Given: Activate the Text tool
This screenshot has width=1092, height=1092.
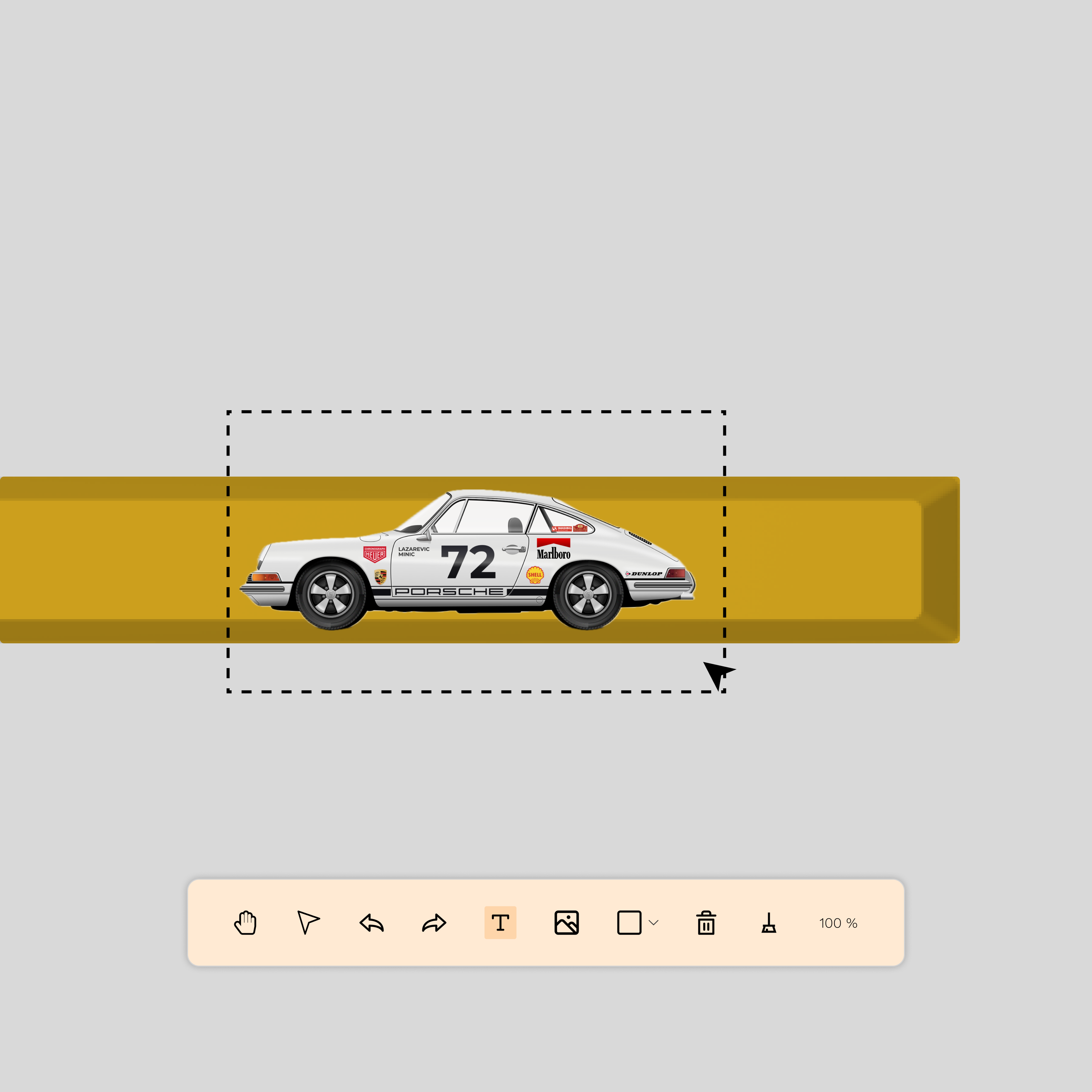Looking at the screenshot, I should click(500, 923).
